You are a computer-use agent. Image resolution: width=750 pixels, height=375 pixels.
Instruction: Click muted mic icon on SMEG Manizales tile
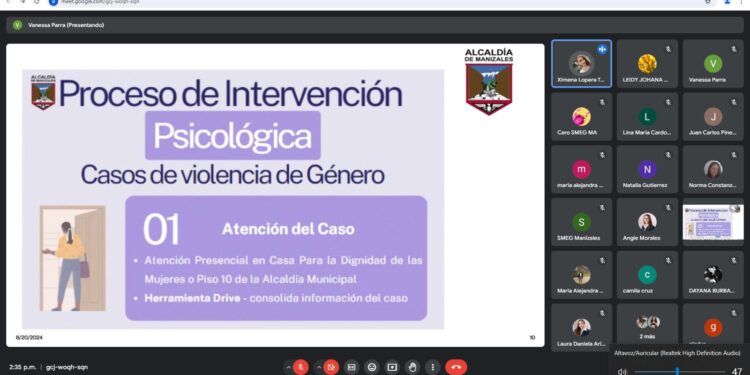pos(602,208)
